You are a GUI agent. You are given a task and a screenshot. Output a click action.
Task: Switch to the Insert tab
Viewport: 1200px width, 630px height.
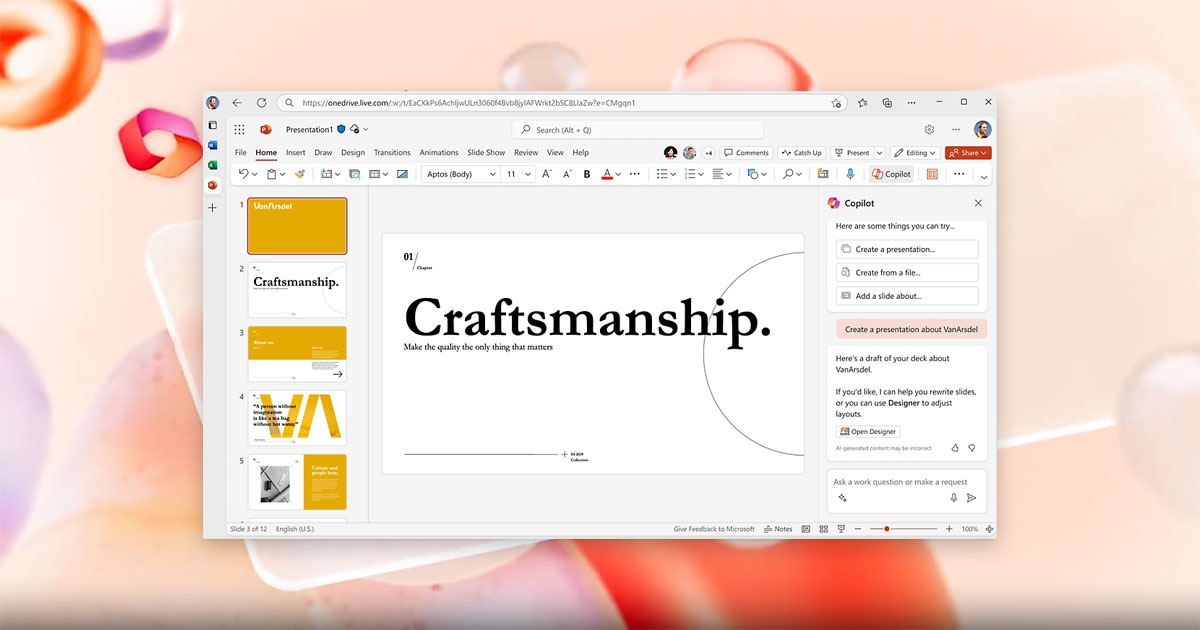(x=295, y=153)
